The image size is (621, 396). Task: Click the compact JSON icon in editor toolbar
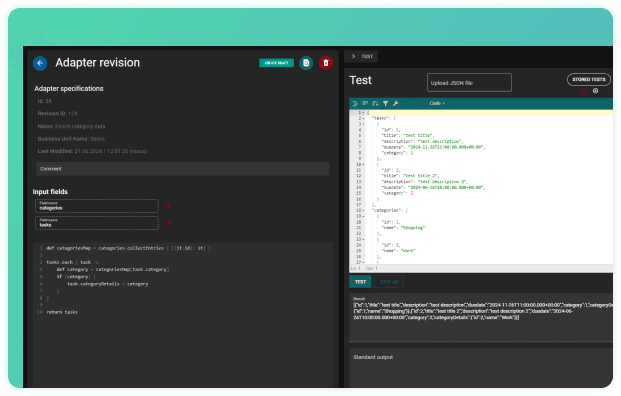tap(365, 103)
